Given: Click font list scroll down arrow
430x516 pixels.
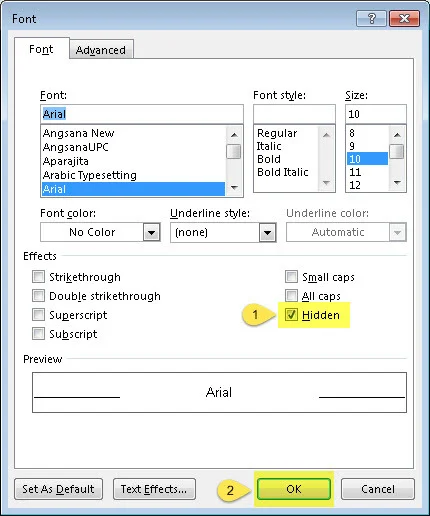Looking at the screenshot, I should [x=234, y=187].
